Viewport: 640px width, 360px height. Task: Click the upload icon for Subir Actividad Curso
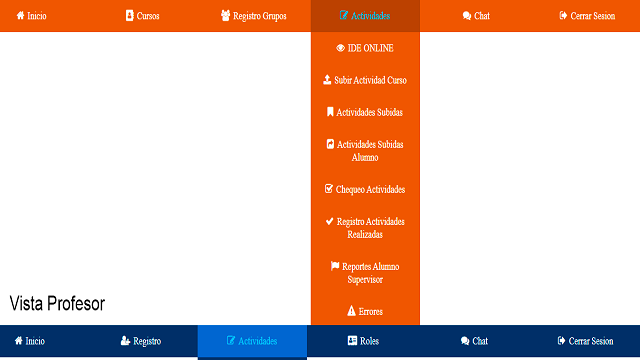(327, 80)
